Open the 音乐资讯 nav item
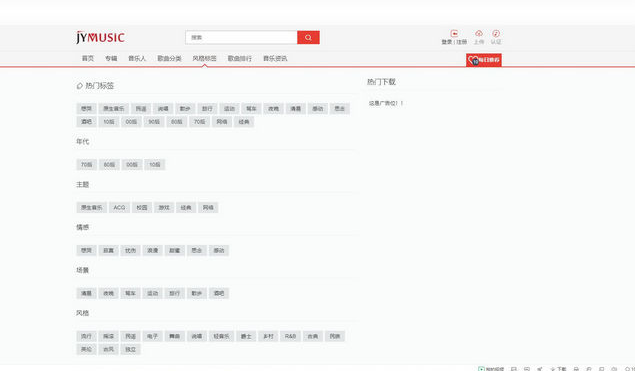 tap(275, 58)
